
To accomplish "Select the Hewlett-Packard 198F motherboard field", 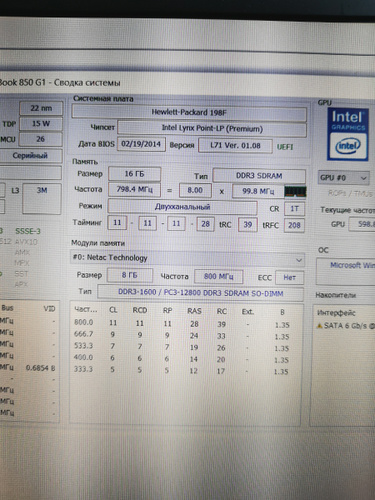I will (189, 112).
